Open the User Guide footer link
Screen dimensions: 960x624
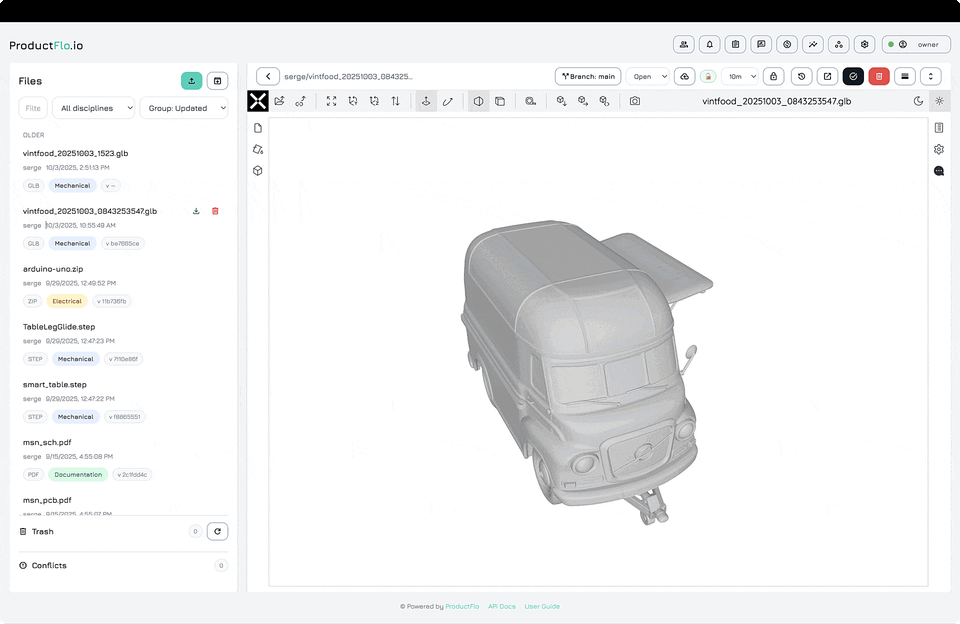point(542,606)
